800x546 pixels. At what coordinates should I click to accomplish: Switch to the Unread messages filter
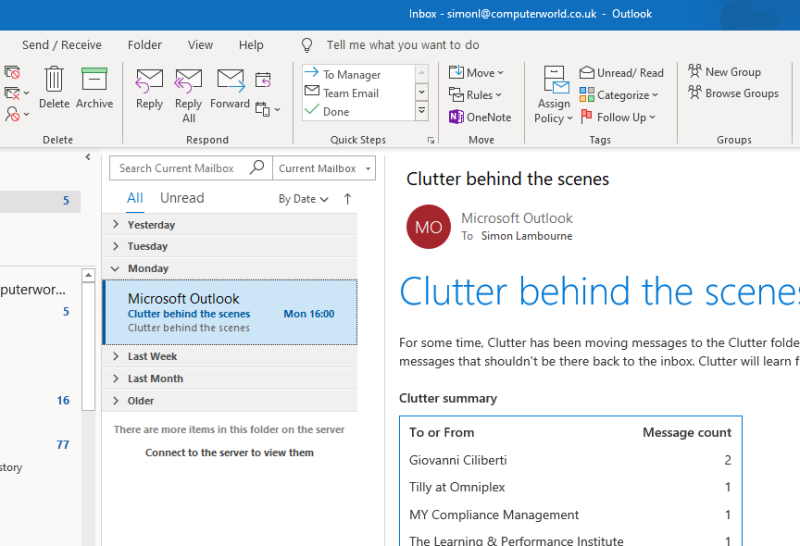[182, 198]
